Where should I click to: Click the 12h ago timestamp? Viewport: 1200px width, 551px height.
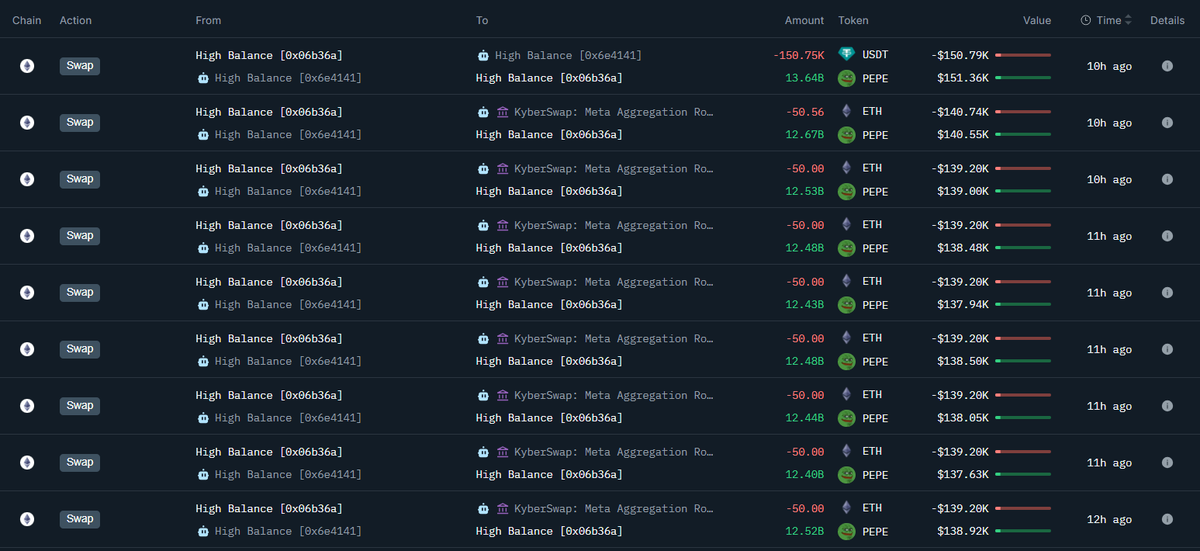tap(1109, 519)
